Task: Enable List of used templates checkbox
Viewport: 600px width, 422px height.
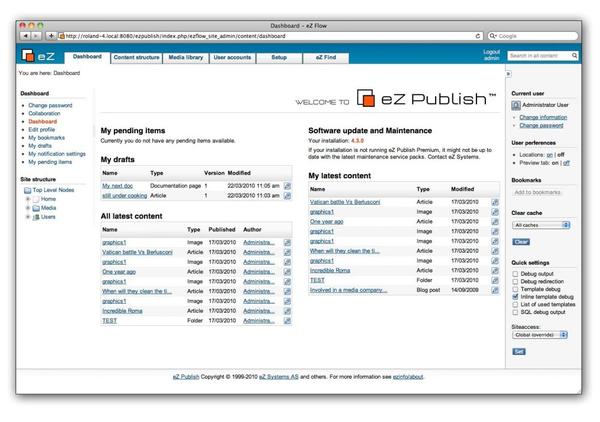Action: click(515, 305)
